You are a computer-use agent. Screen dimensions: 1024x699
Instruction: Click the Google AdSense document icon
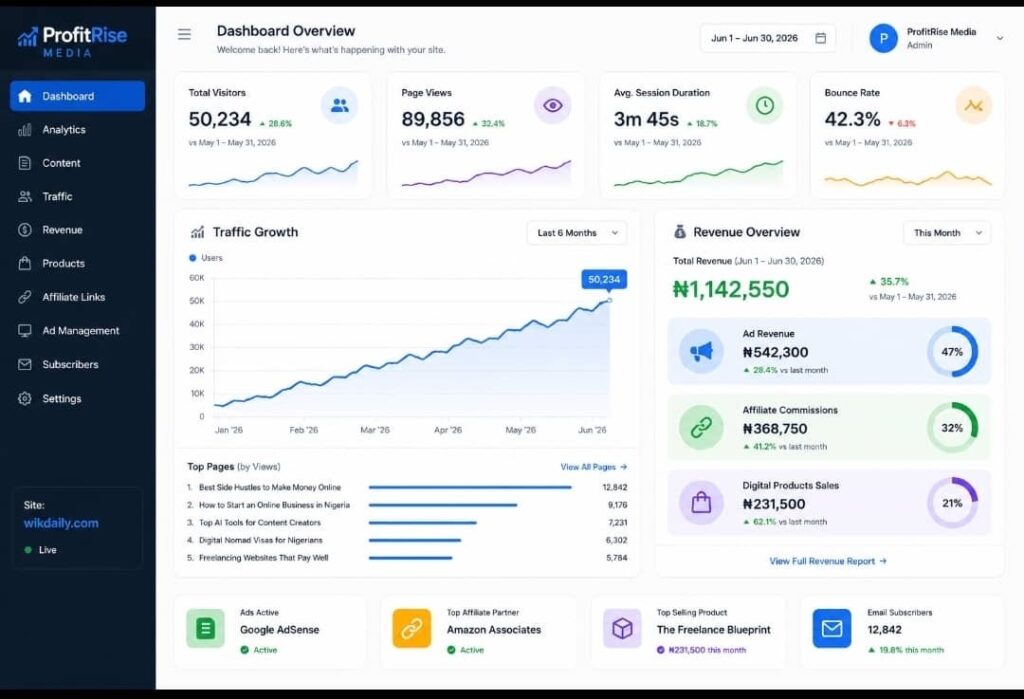pyautogui.click(x=205, y=628)
